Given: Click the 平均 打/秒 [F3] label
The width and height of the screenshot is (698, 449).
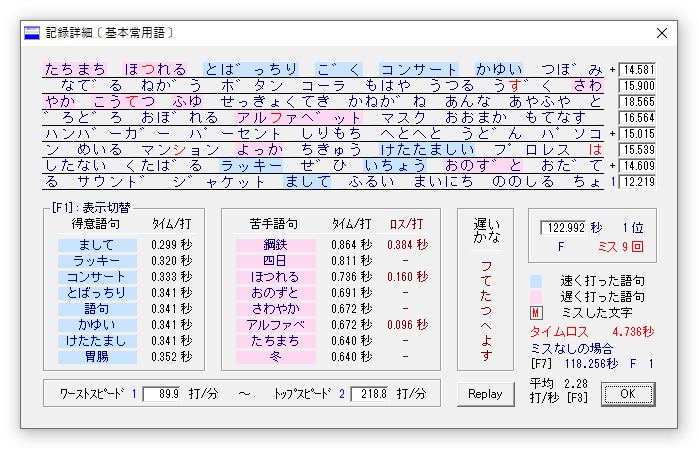Looking at the screenshot, I should coord(559,390).
